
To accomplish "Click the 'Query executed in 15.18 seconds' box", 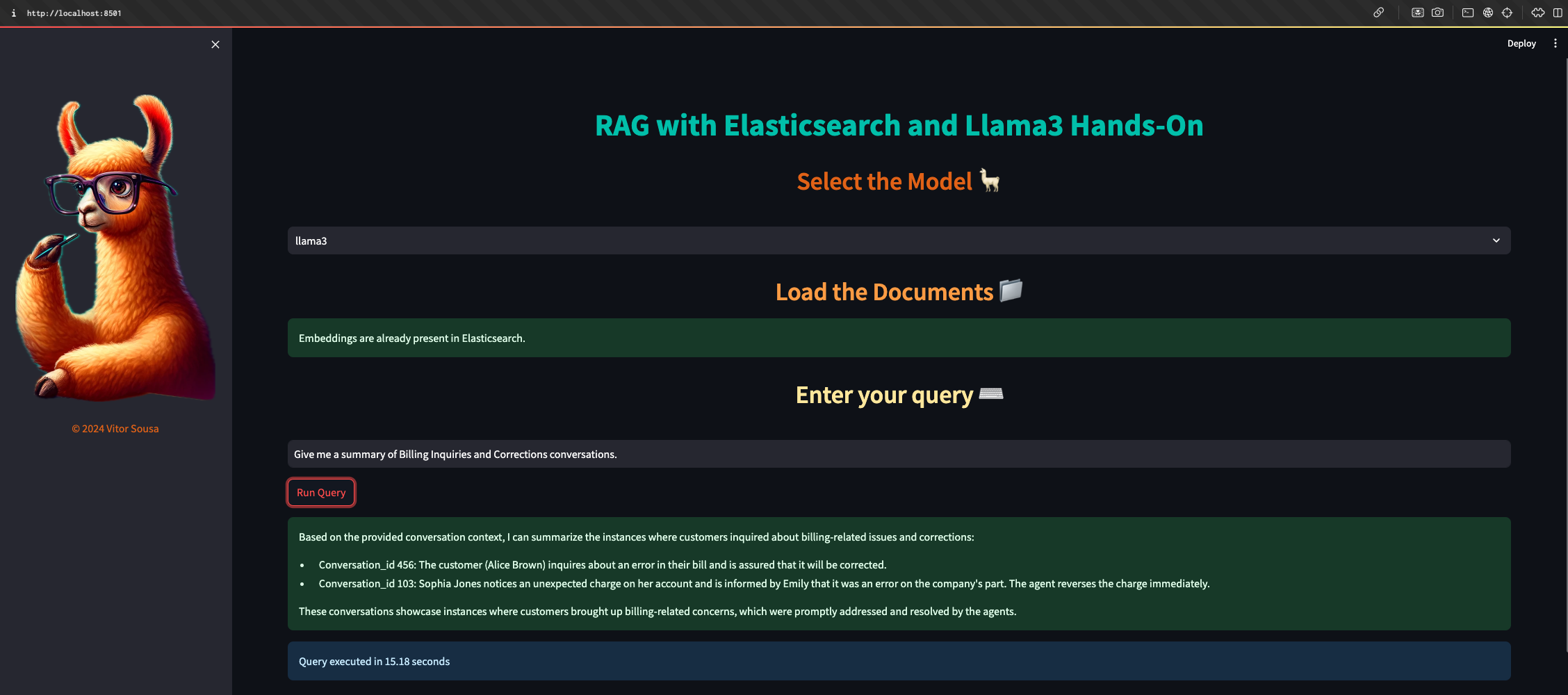I will point(898,661).
